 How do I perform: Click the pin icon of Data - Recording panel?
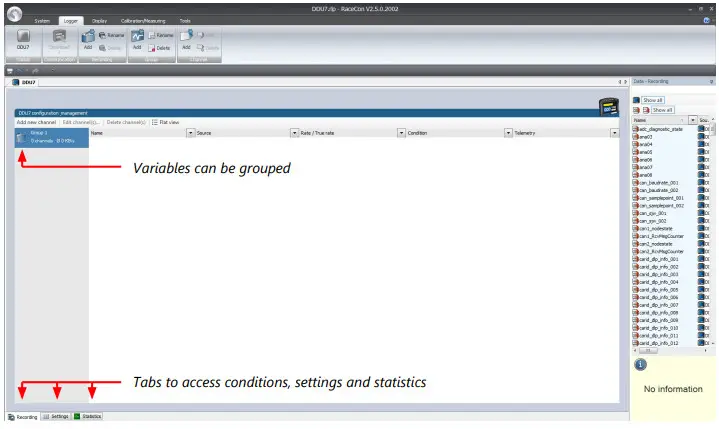pos(711,82)
